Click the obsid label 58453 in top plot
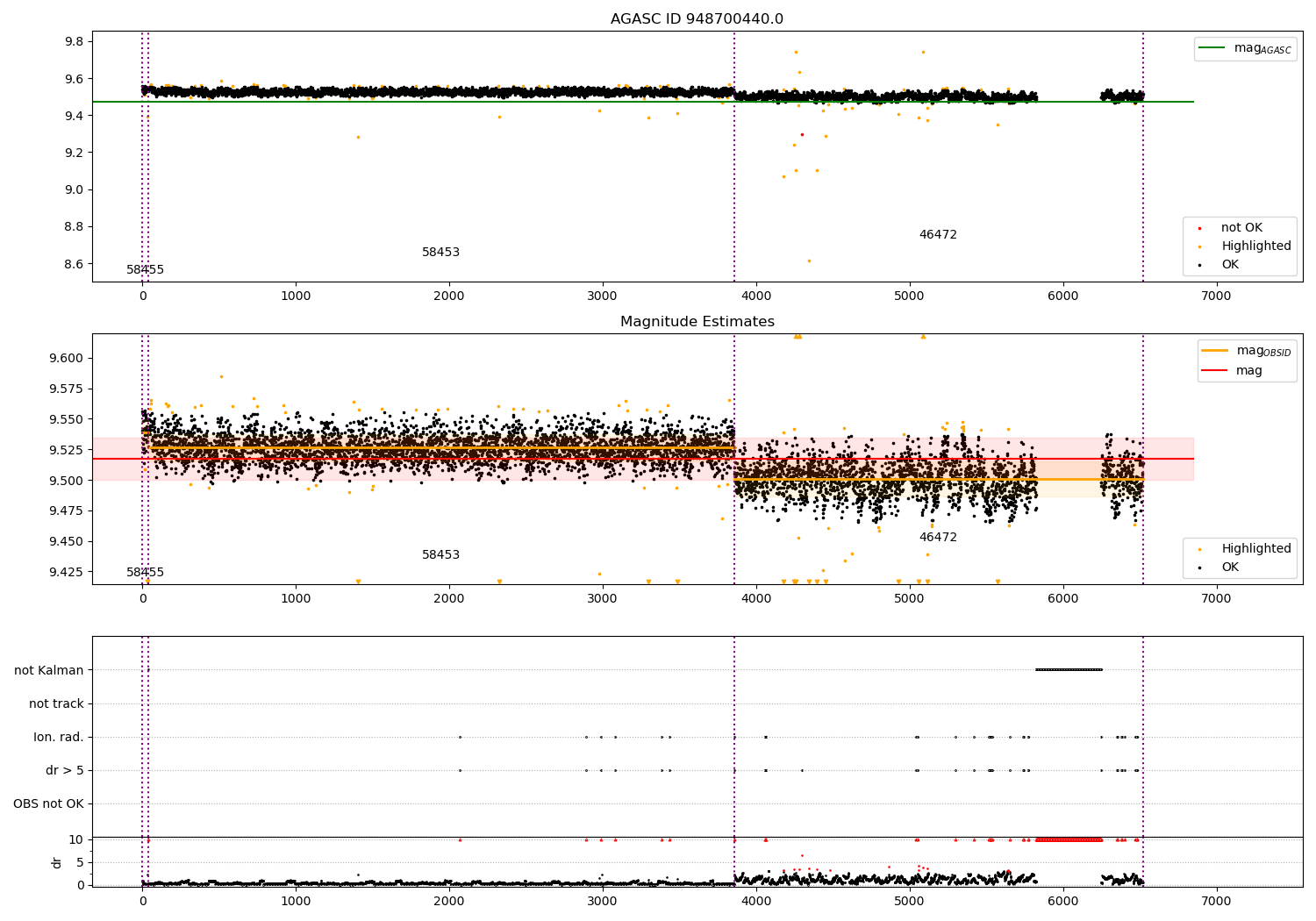The image size is (1316, 921). [440, 253]
